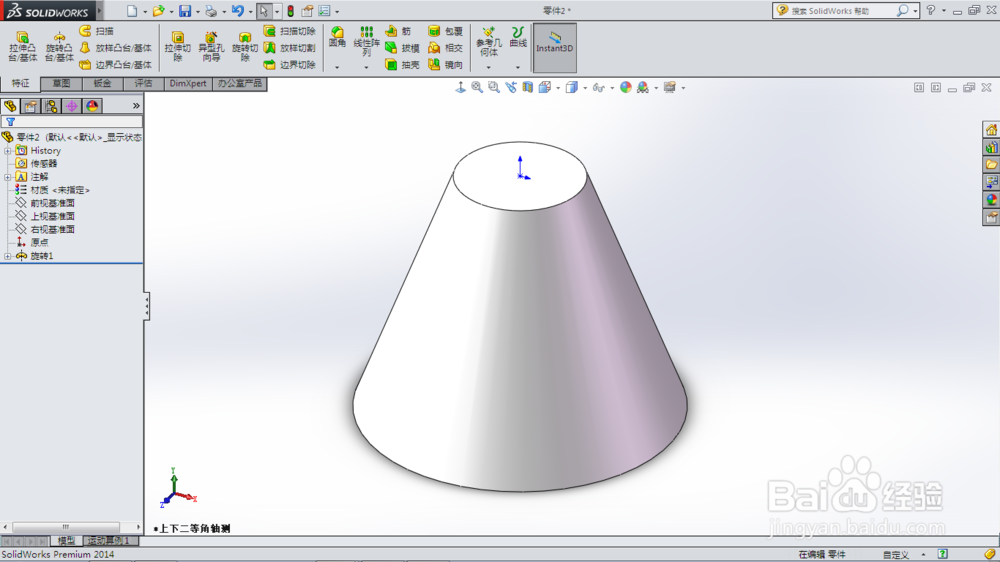Open the DimXpertManager panel tab

point(71,106)
